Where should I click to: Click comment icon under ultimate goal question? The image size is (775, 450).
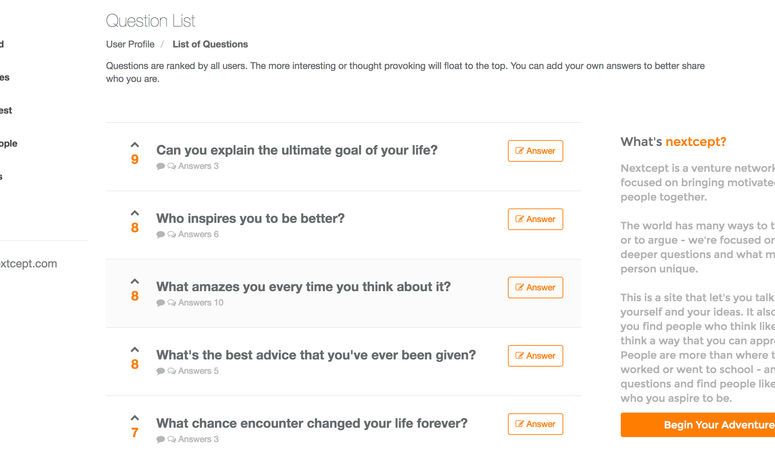161,166
